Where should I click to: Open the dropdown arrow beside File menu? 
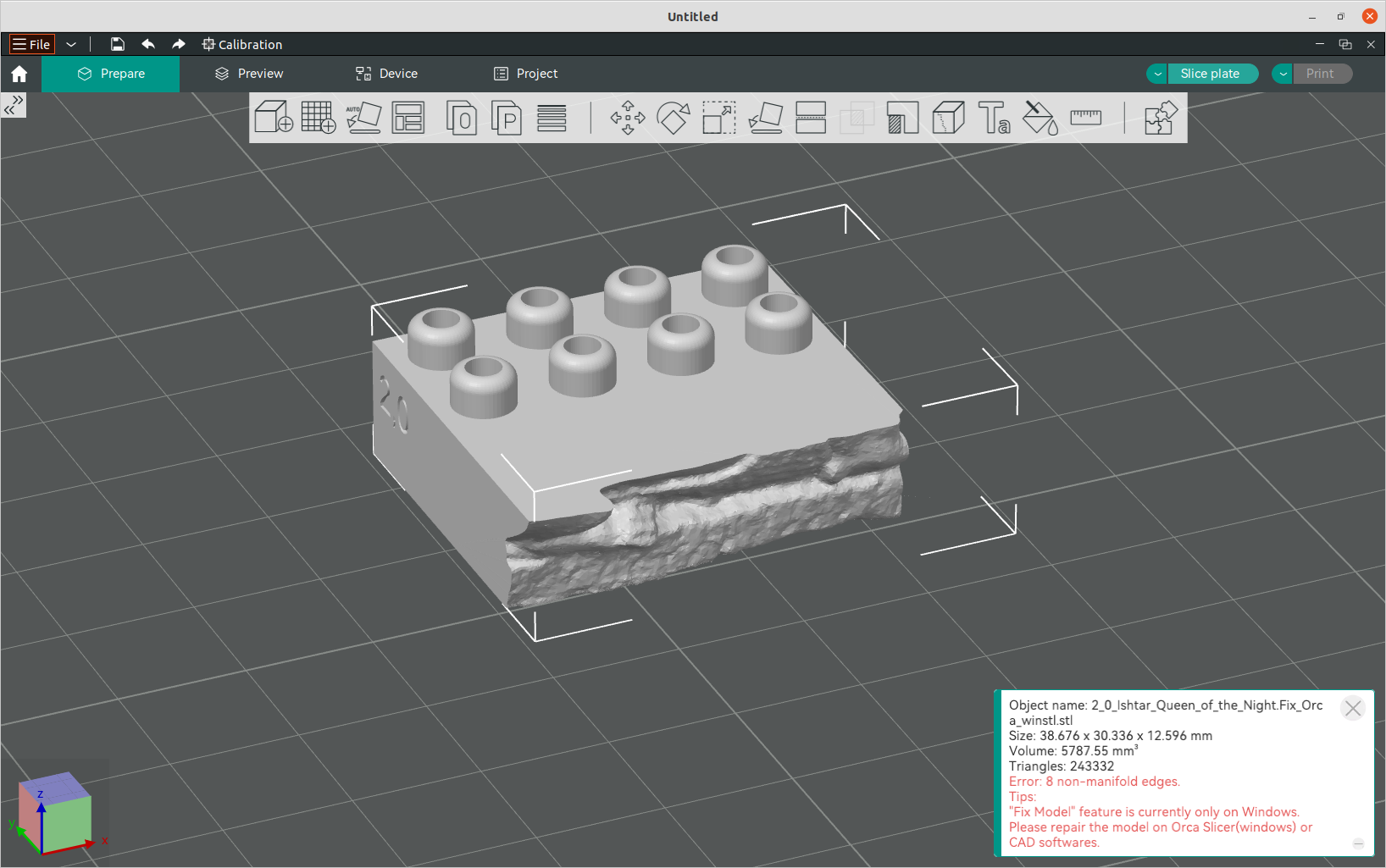tap(71, 44)
